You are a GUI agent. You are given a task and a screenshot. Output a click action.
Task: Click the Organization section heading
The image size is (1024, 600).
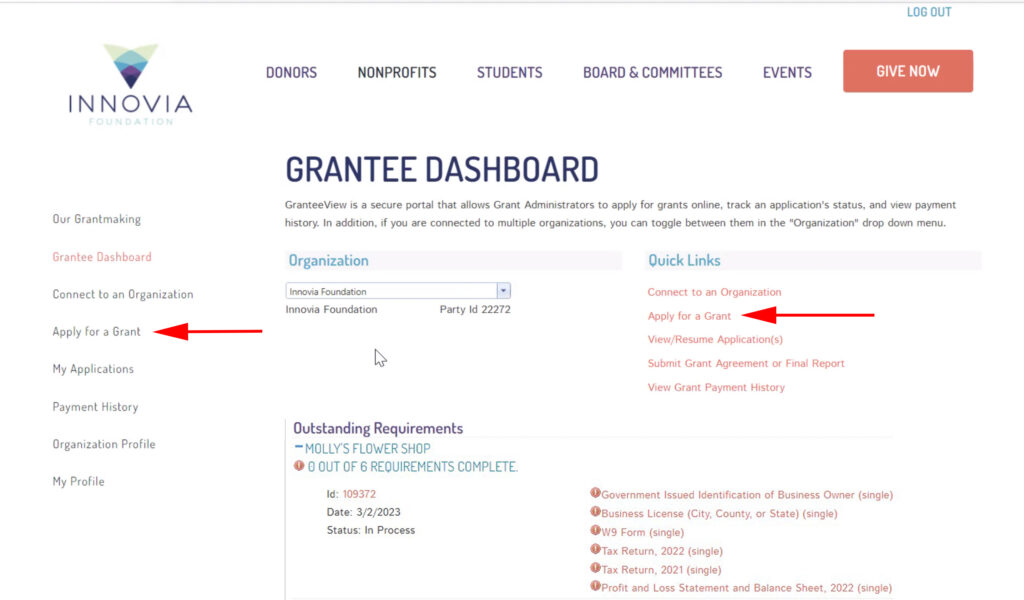328,261
